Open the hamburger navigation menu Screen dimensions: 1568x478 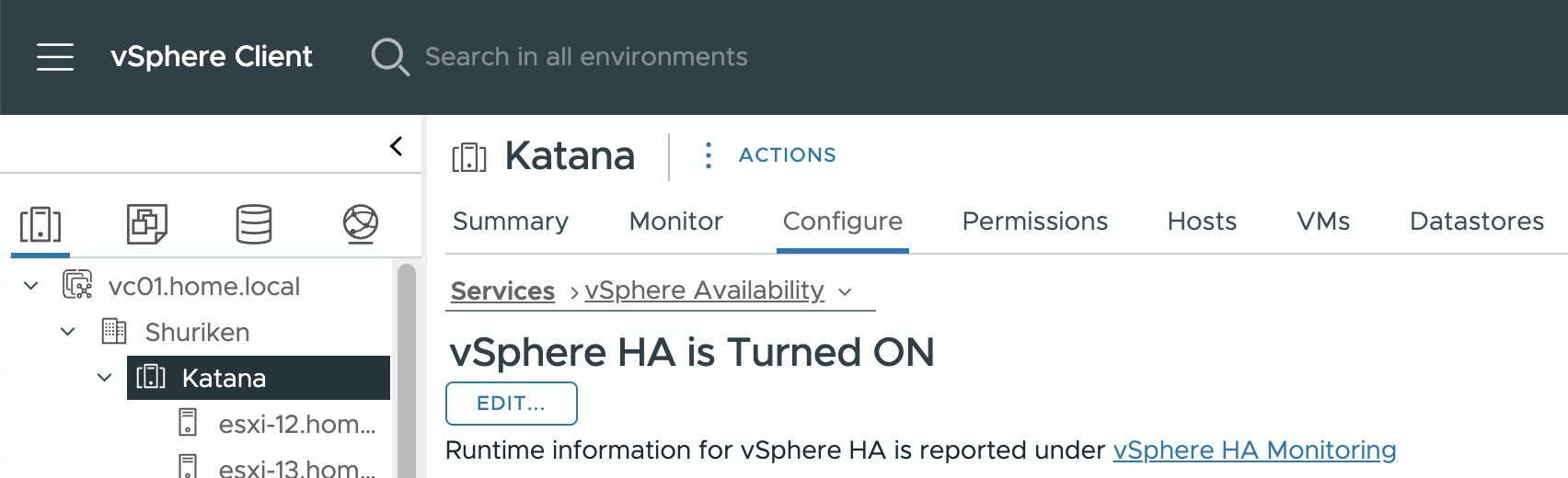pos(55,56)
